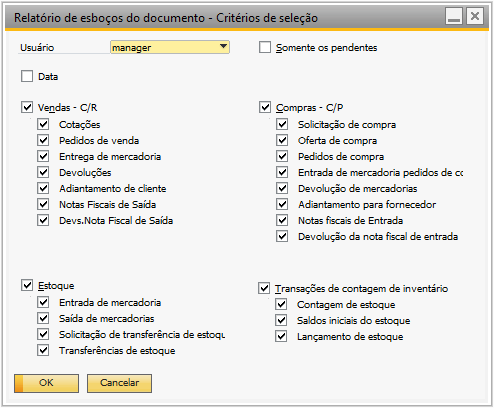The height and width of the screenshot is (408, 494).
Task: Toggle the Pedidos de venda checkbox
Action: pyautogui.click(x=43, y=140)
